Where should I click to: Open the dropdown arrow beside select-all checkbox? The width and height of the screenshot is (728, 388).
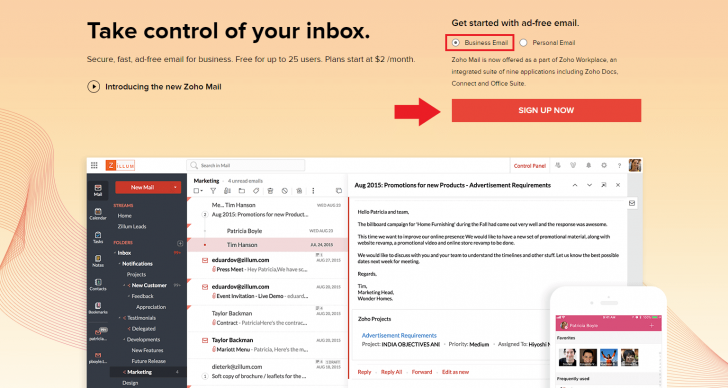tap(202, 191)
